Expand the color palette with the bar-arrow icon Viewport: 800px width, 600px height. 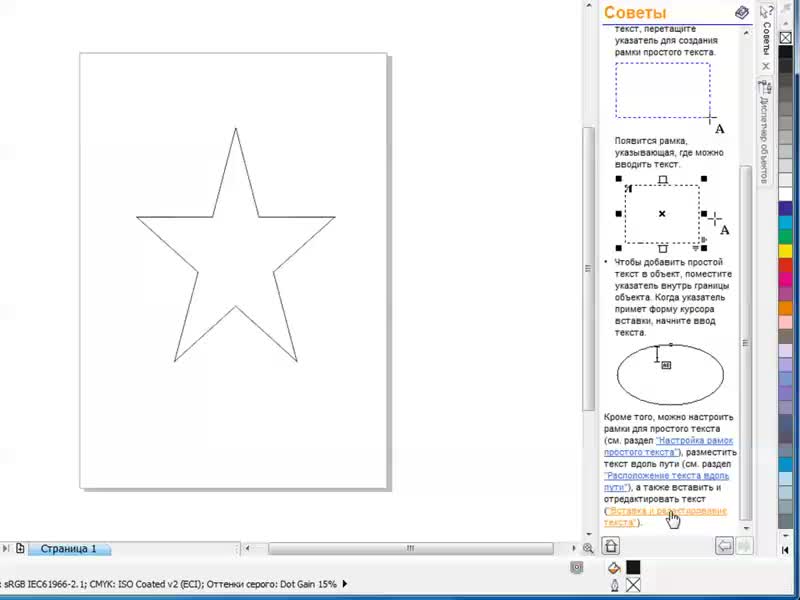pyautogui.click(x=786, y=550)
